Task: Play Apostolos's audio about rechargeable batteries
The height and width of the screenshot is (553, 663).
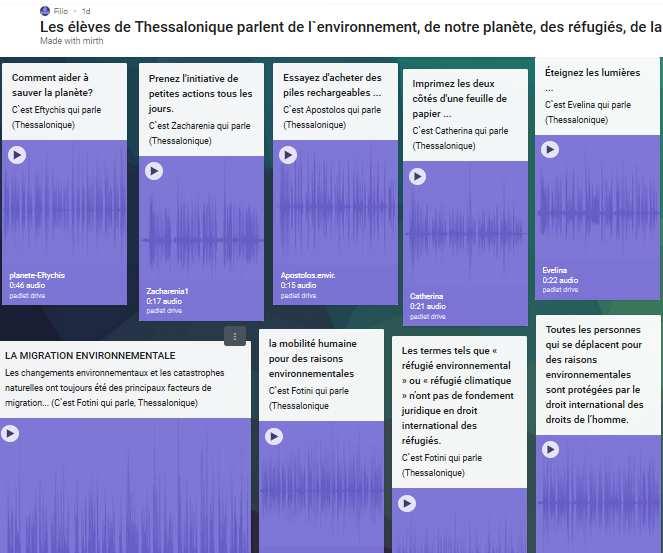Action: 288,155
